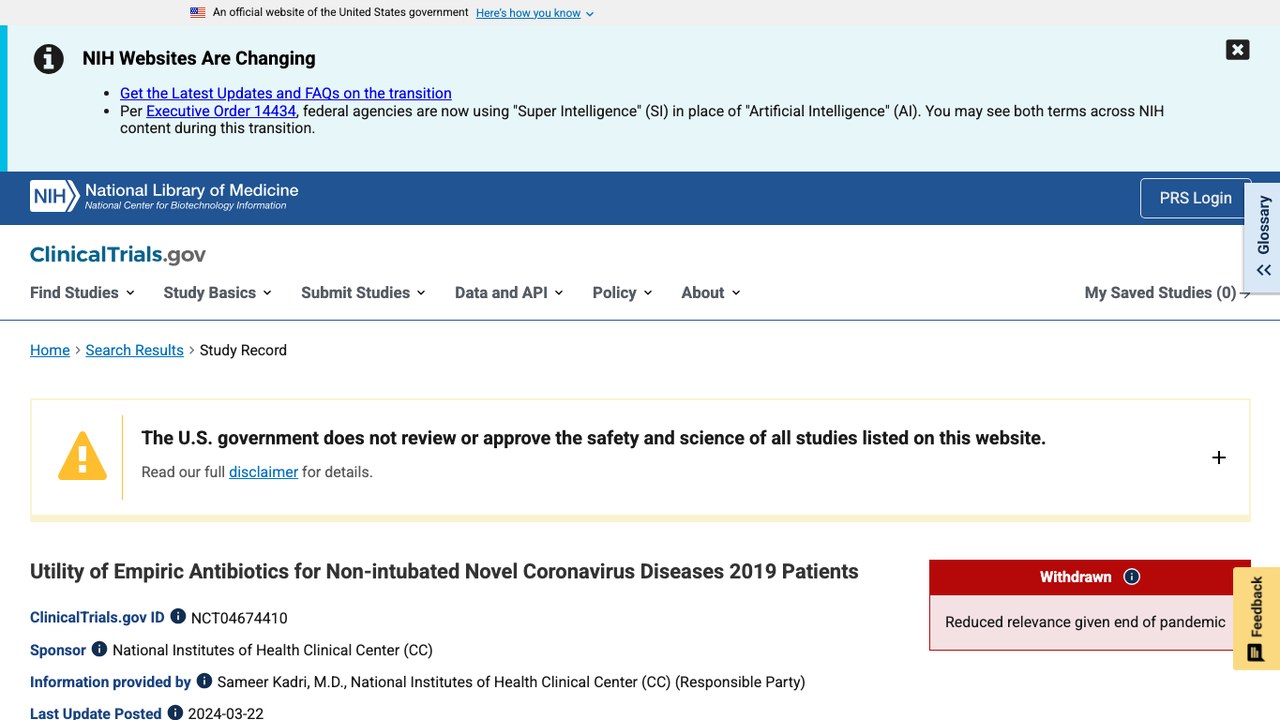
Task: Open the Feedback side tab
Action: click(1256, 618)
